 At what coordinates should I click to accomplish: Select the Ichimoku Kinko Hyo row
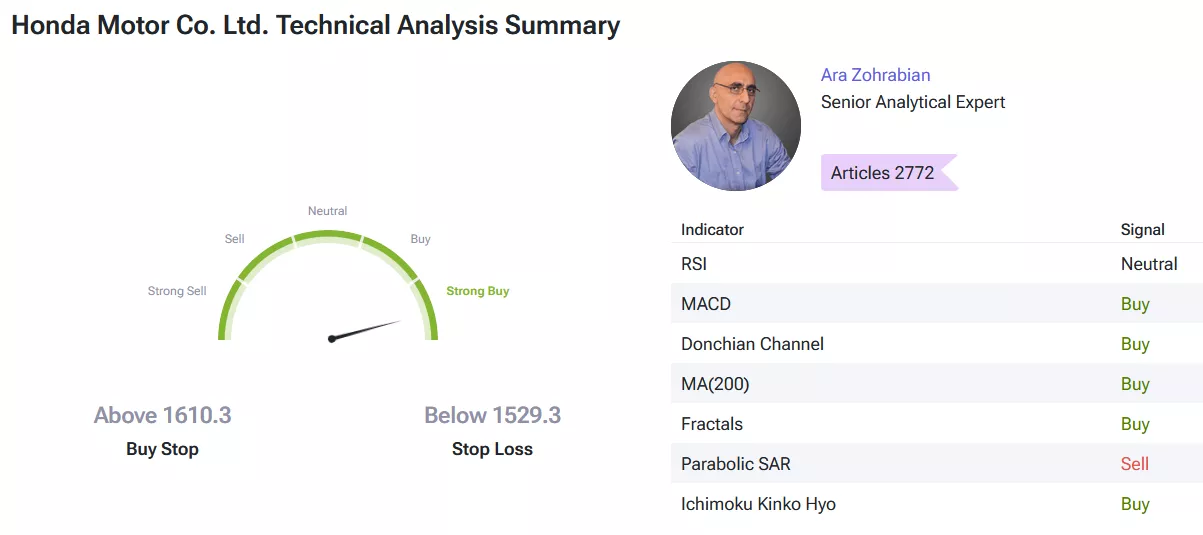(x=936, y=504)
